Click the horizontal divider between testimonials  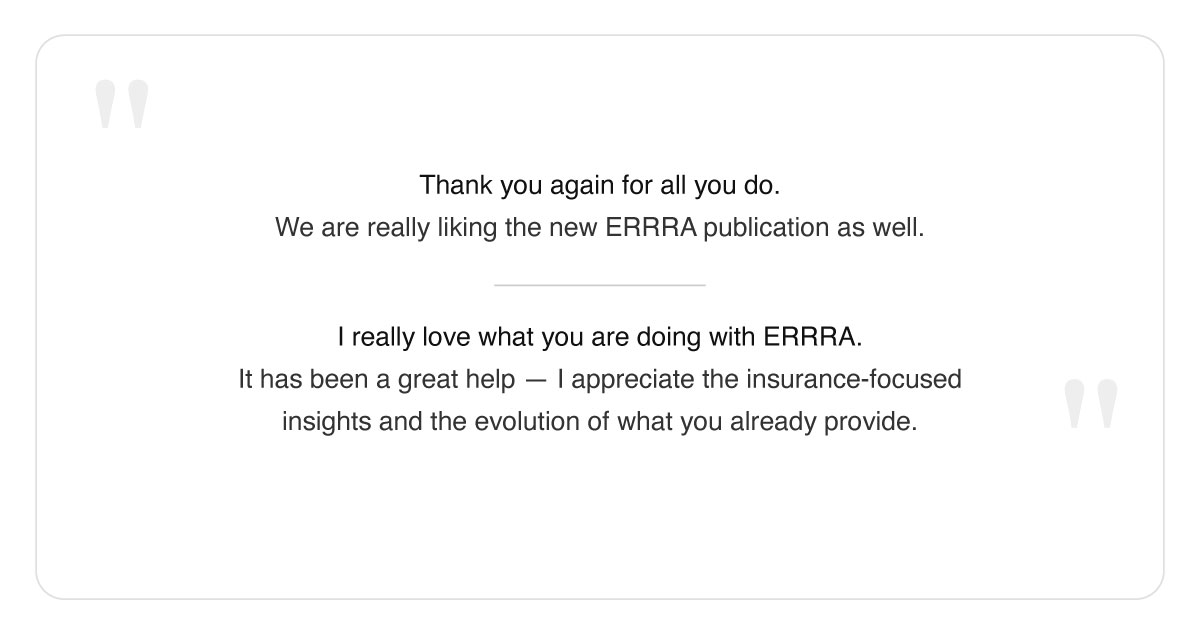point(600,285)
